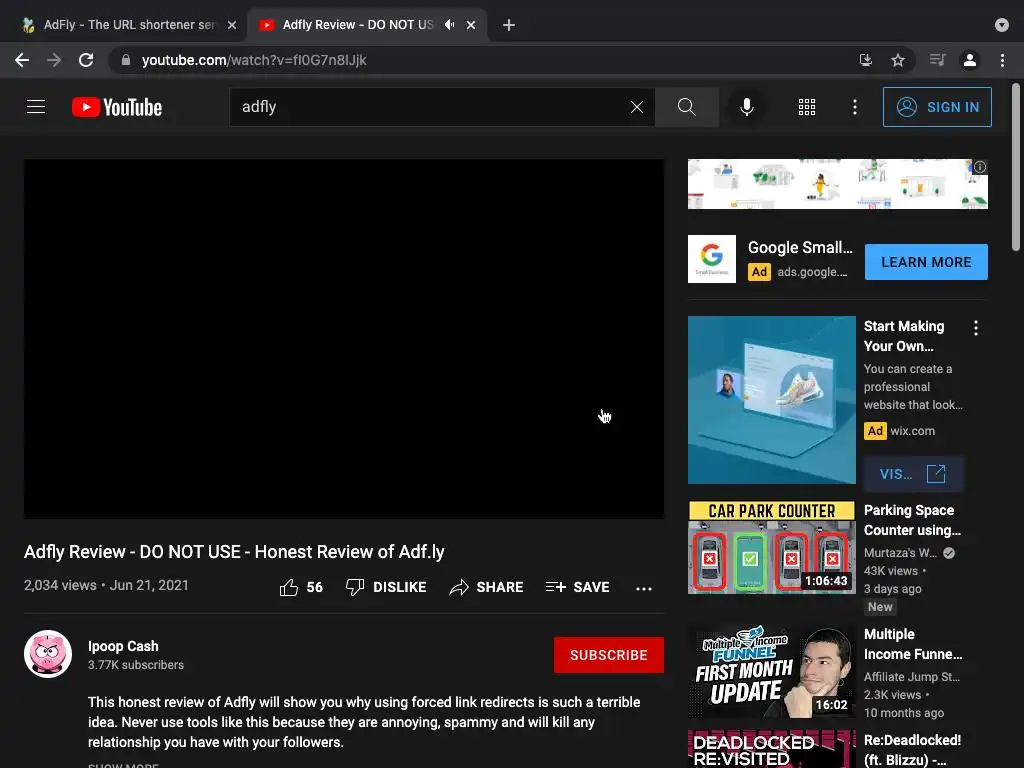Click the Wix ad thumbnail
This screenshot has width=1024, height=768.
[x=771, y=400]
